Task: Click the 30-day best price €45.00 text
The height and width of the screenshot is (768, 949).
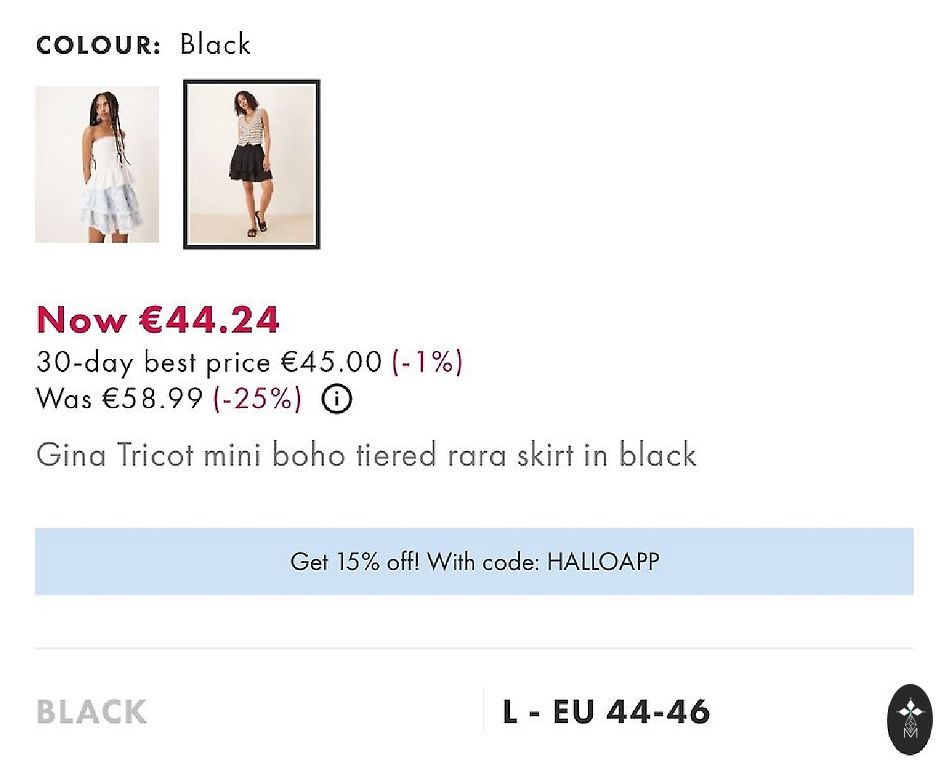Action: coord(209,361)
